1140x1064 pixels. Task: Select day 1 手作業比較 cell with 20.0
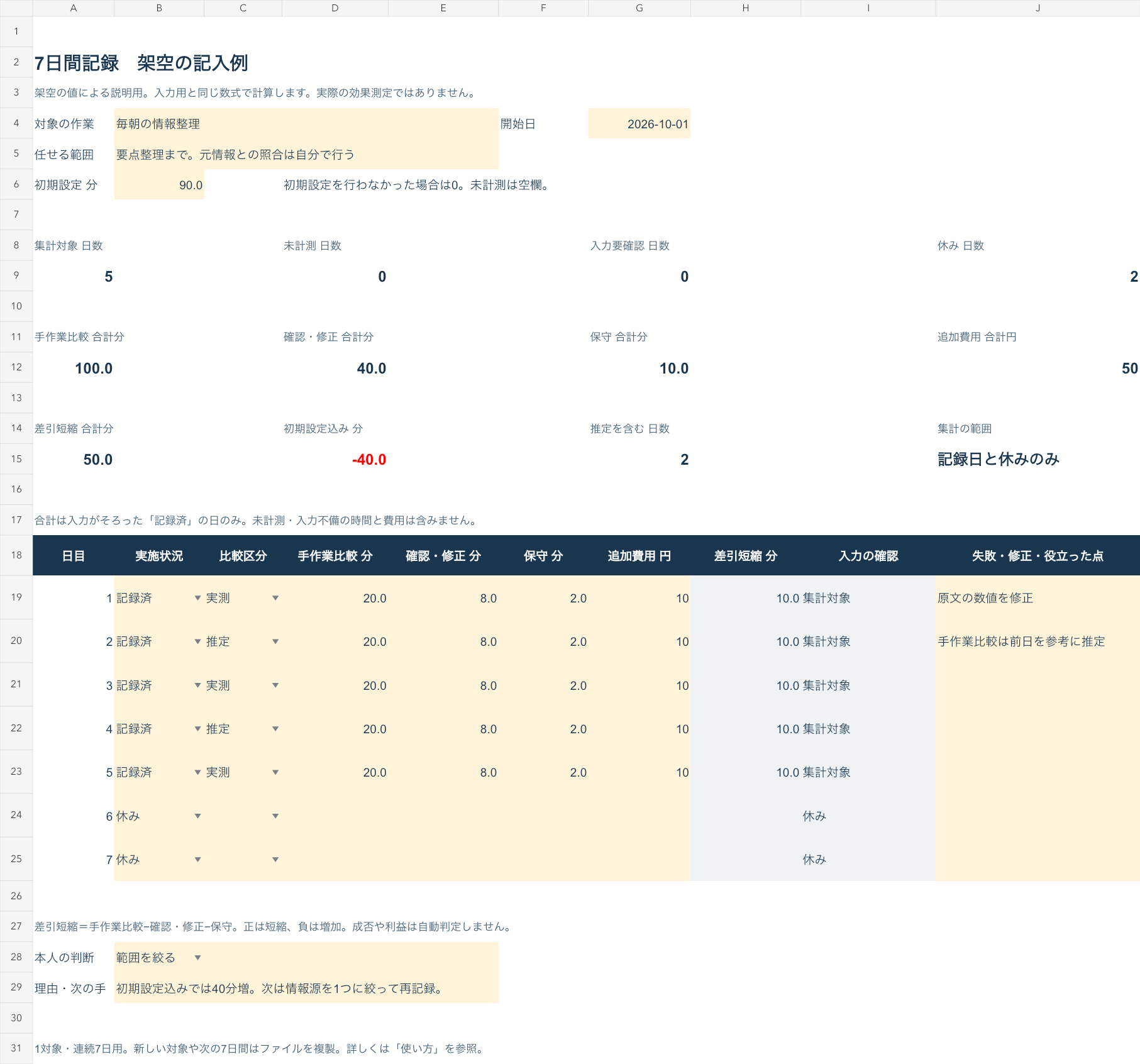[x=335, y=598]
